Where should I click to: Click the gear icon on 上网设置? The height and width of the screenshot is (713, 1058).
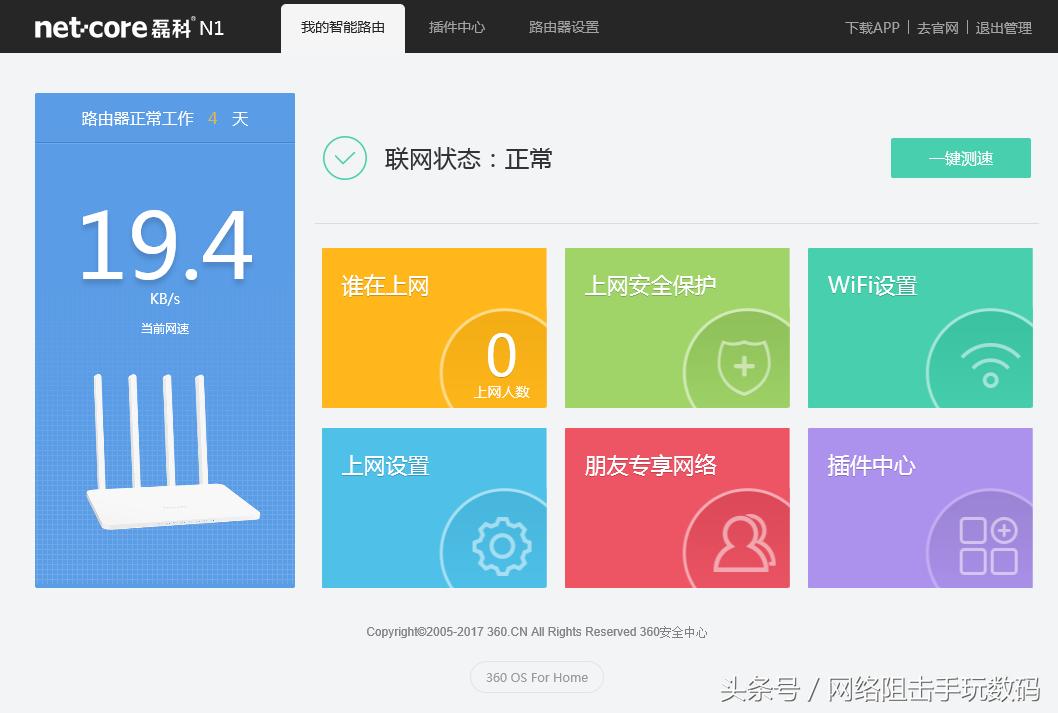(500, 545)
